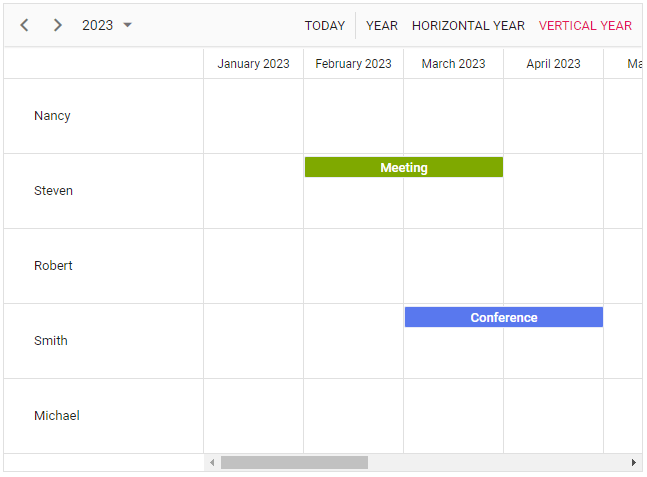Select Robert's March 2023 cell
The width and height of the screenshot is (647, 477).
453,266
